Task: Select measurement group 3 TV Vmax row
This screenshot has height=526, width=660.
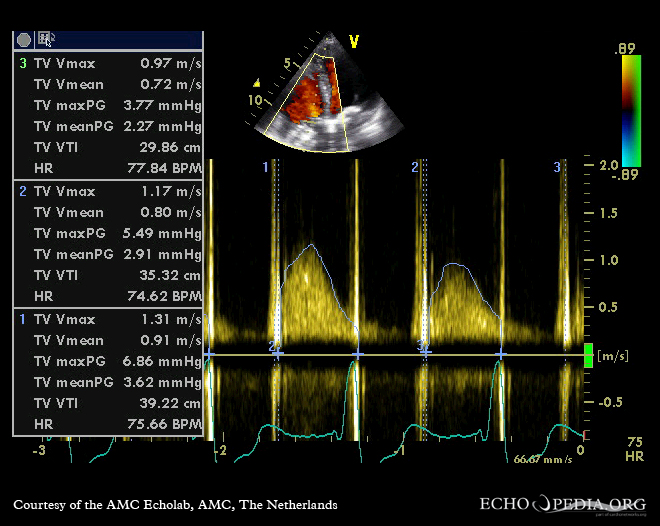Action: [108, 63]
